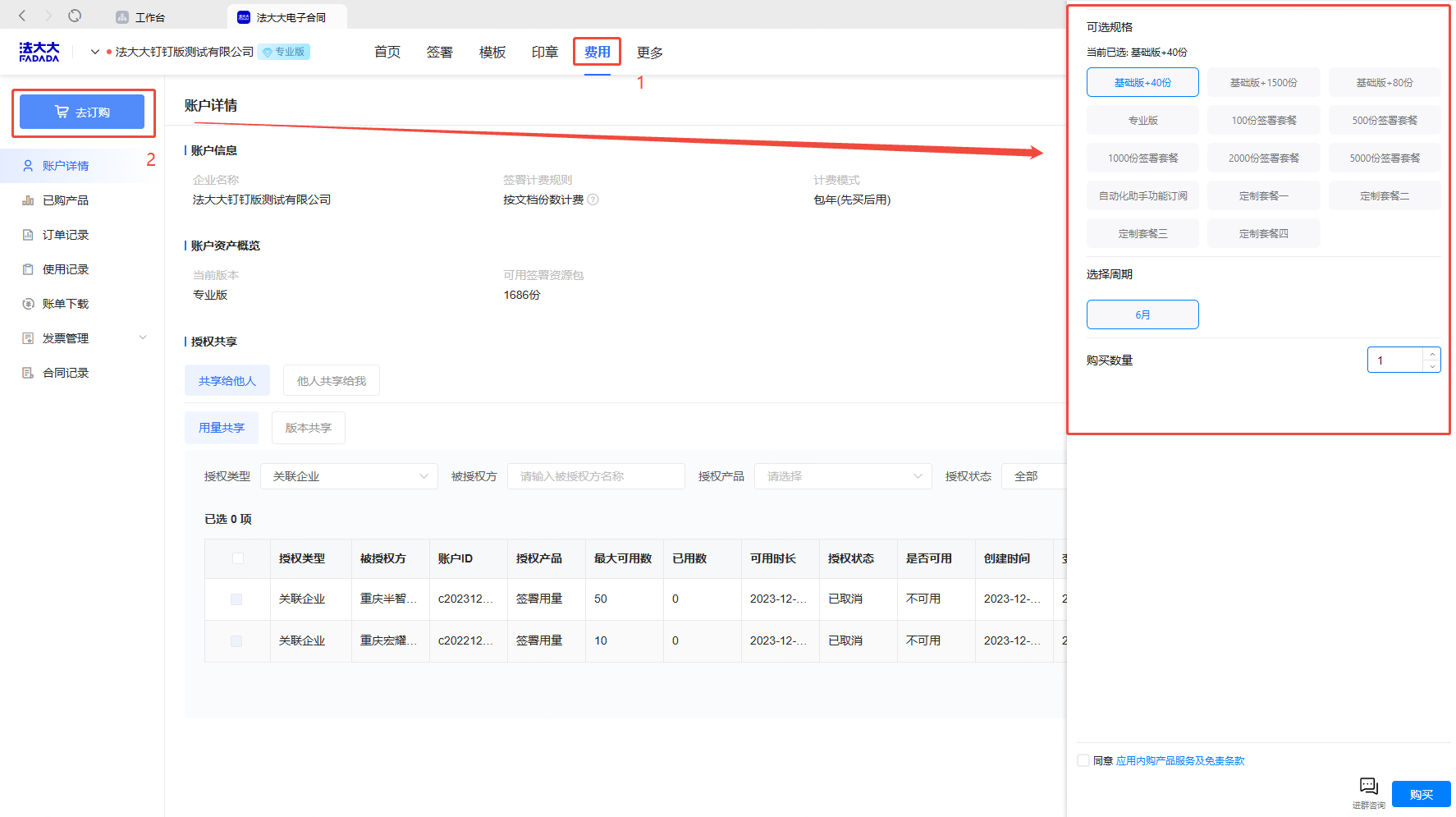This screenshot has width=1456, height=817.
Task: Switch to the 他人共享给我 tab
Action: 332,381
